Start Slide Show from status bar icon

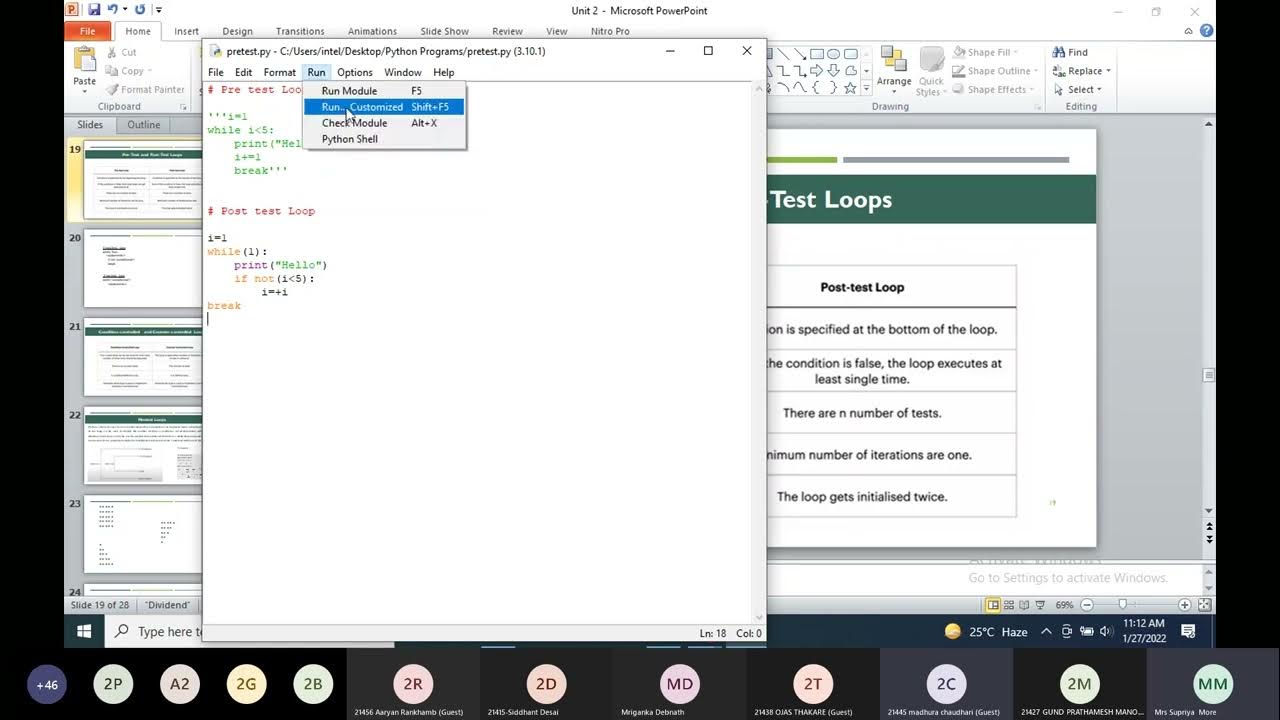click(1042, 605)
